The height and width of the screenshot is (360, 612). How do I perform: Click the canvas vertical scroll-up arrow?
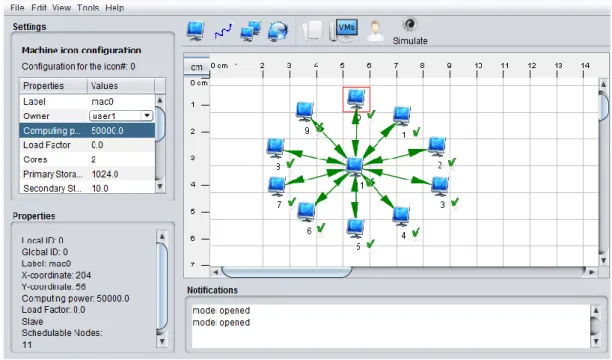click(x=603, y=84)
